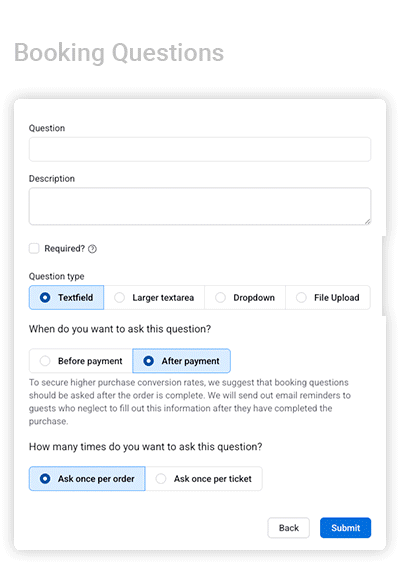Click the Description field label

click(52, 178)
